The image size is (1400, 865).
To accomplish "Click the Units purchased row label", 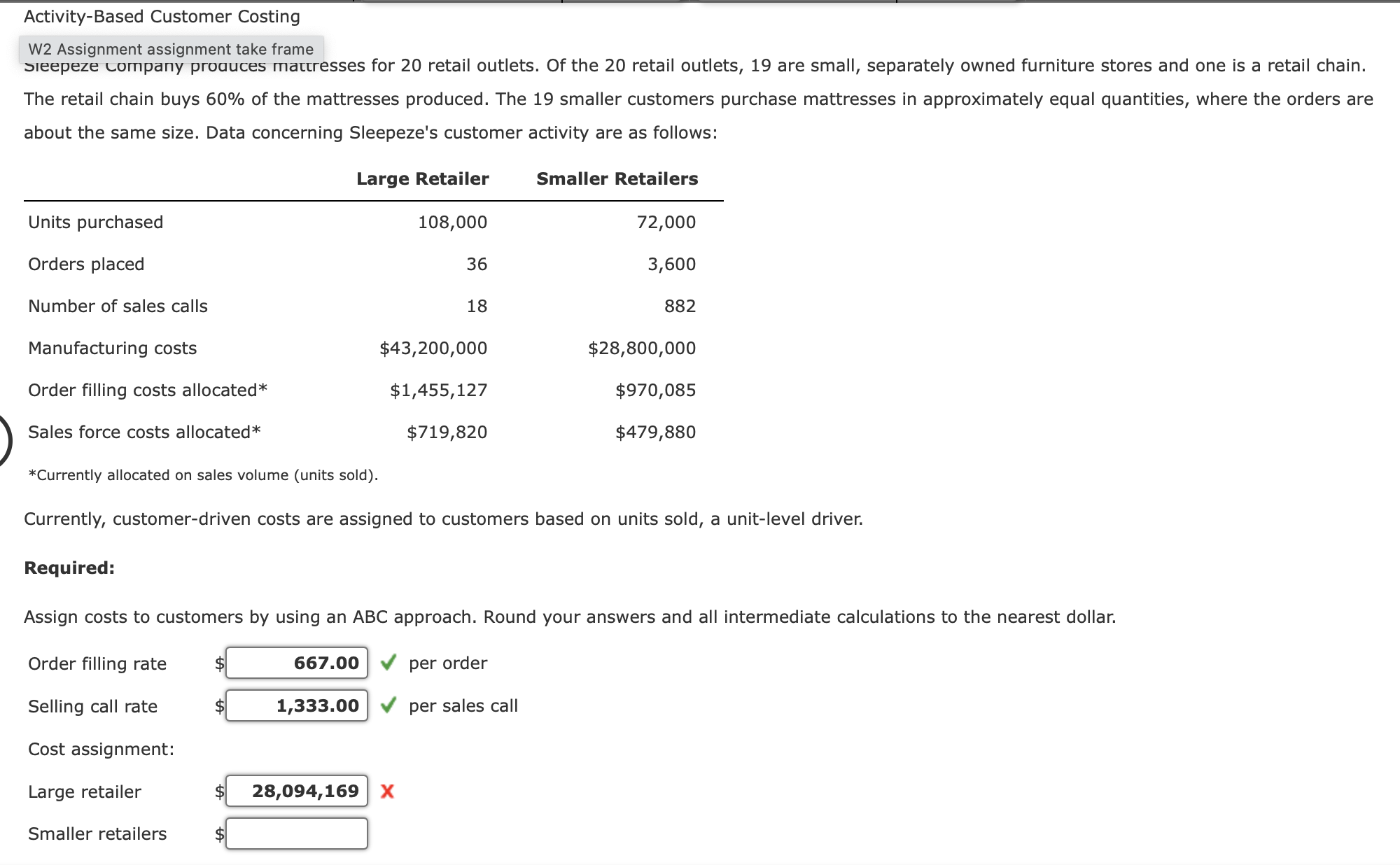I will click(x=95, y=222).
